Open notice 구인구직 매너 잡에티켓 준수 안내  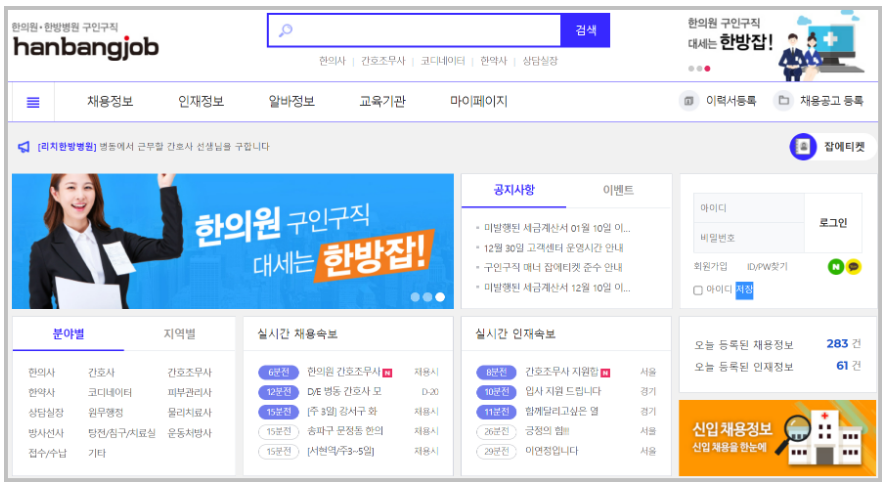[x=553, y=267]
